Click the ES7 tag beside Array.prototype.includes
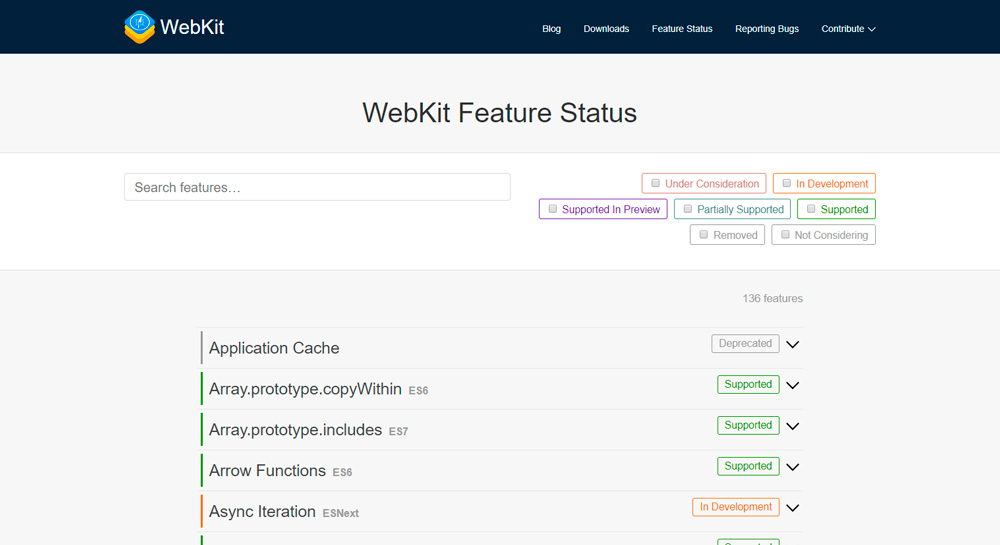This screenshot has width=1000, height=545. pos(399,432)
